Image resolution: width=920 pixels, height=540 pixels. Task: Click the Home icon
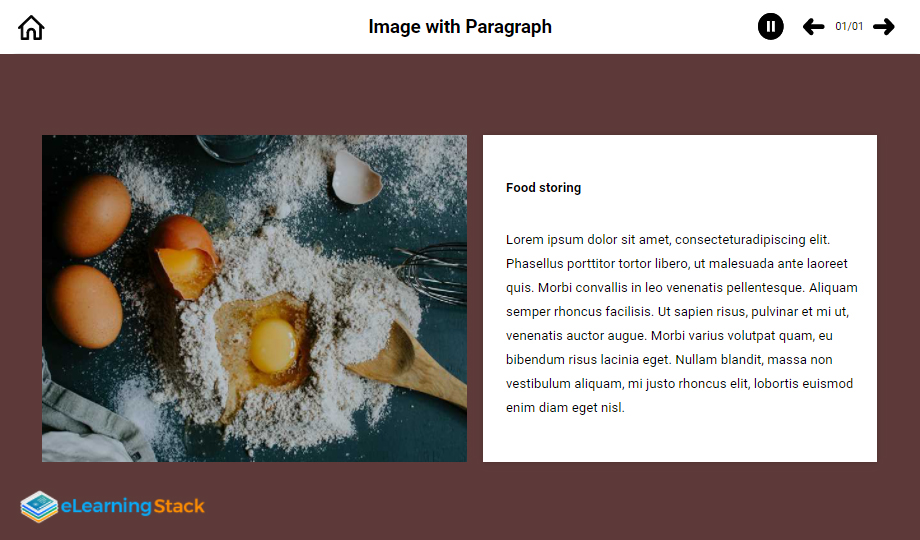coord(31,28)
